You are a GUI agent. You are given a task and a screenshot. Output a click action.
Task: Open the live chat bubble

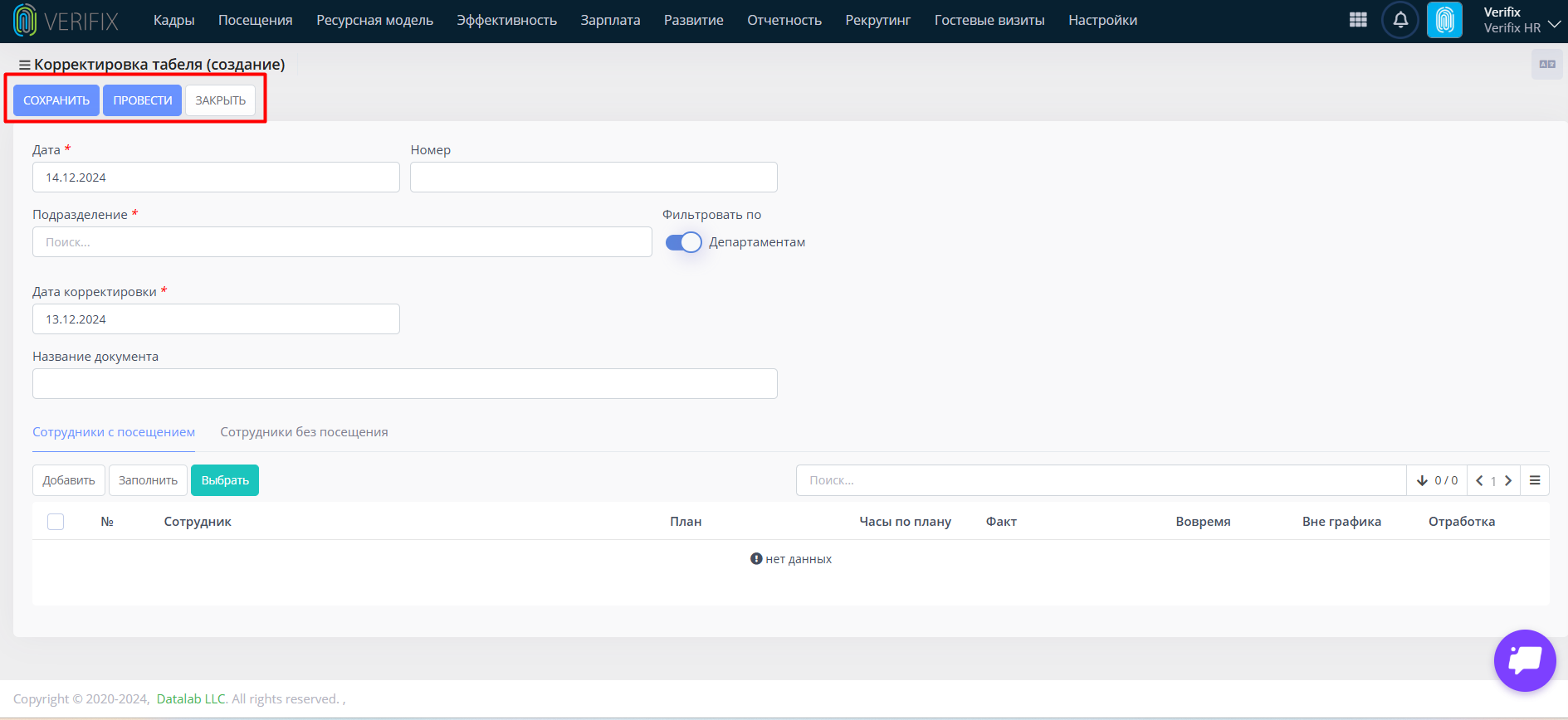[x=1525, y=660]
